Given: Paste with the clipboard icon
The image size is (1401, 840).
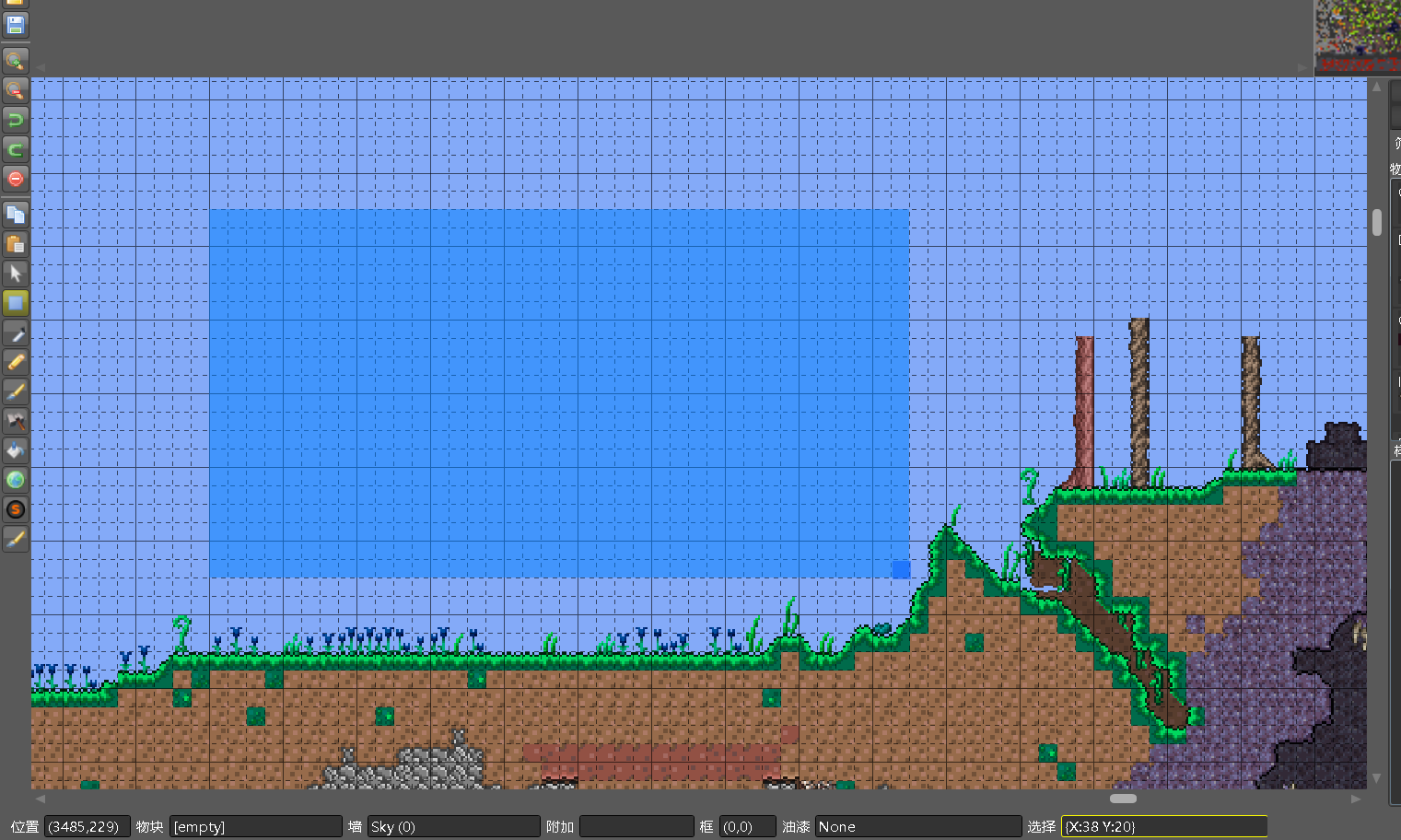Looking at the screenshot, I should pos(16,244).
